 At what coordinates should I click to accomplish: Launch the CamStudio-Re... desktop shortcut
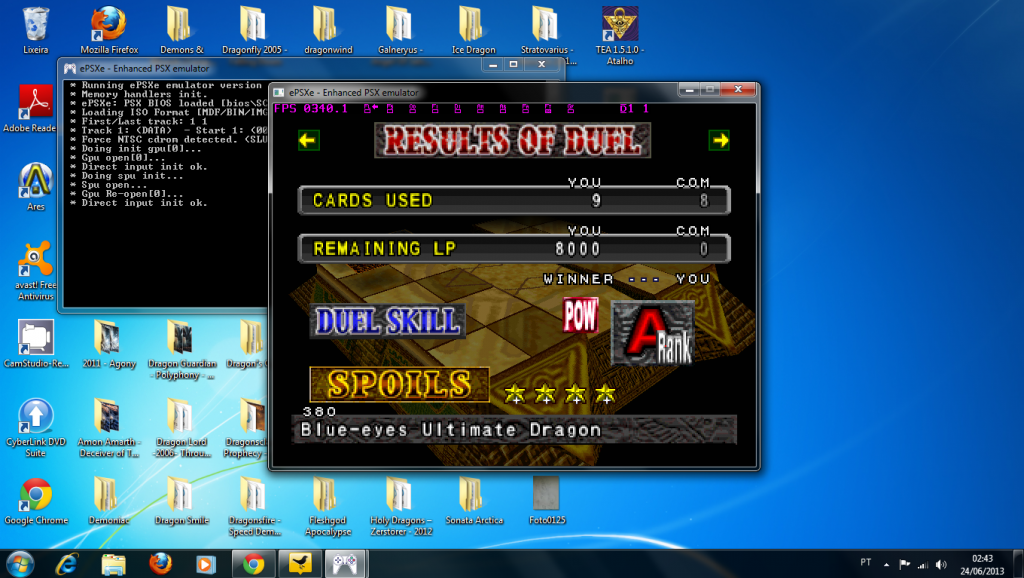click(x=36, y=344)
